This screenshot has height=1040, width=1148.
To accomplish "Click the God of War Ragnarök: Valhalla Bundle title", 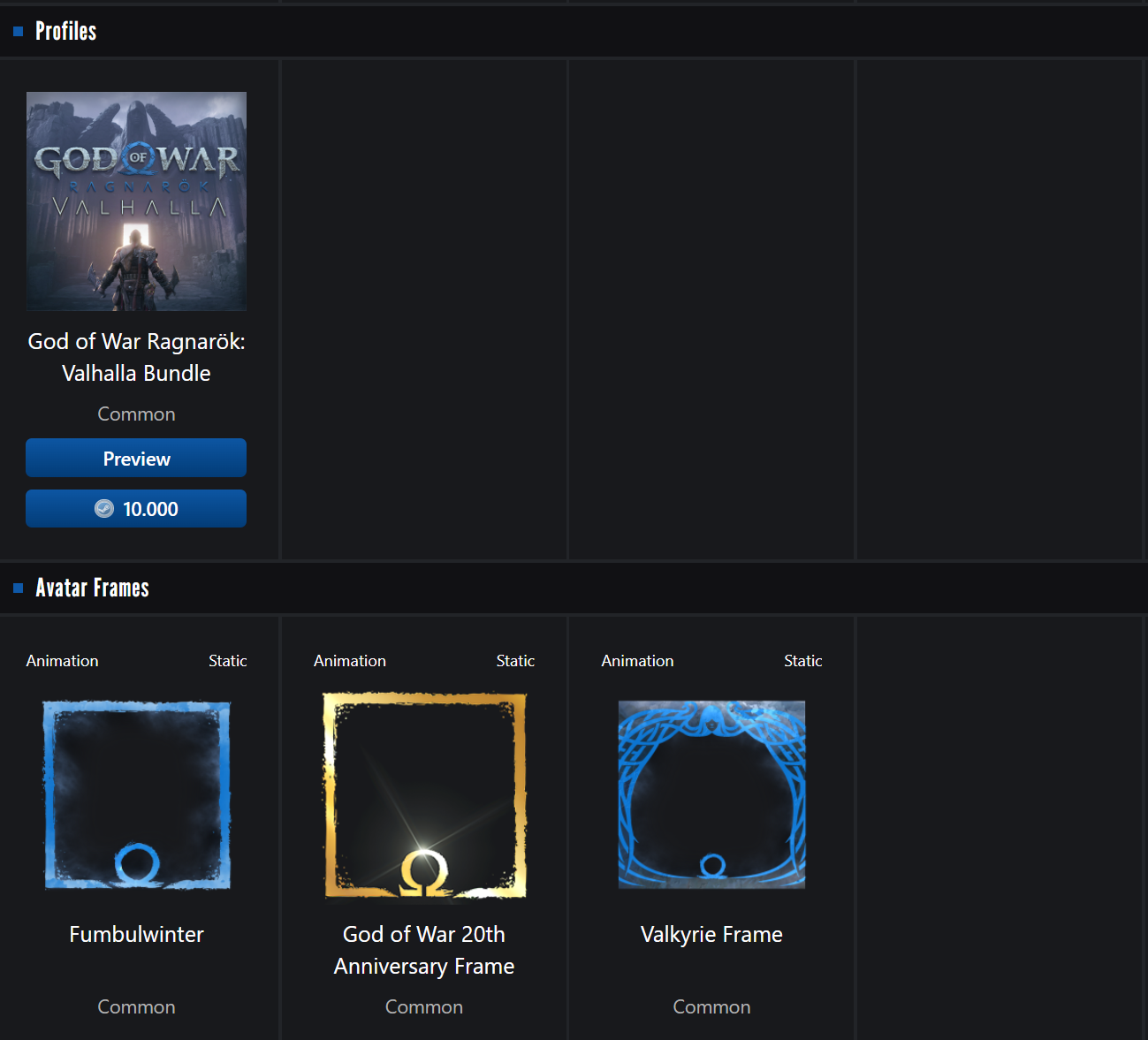I will [136, 357].
